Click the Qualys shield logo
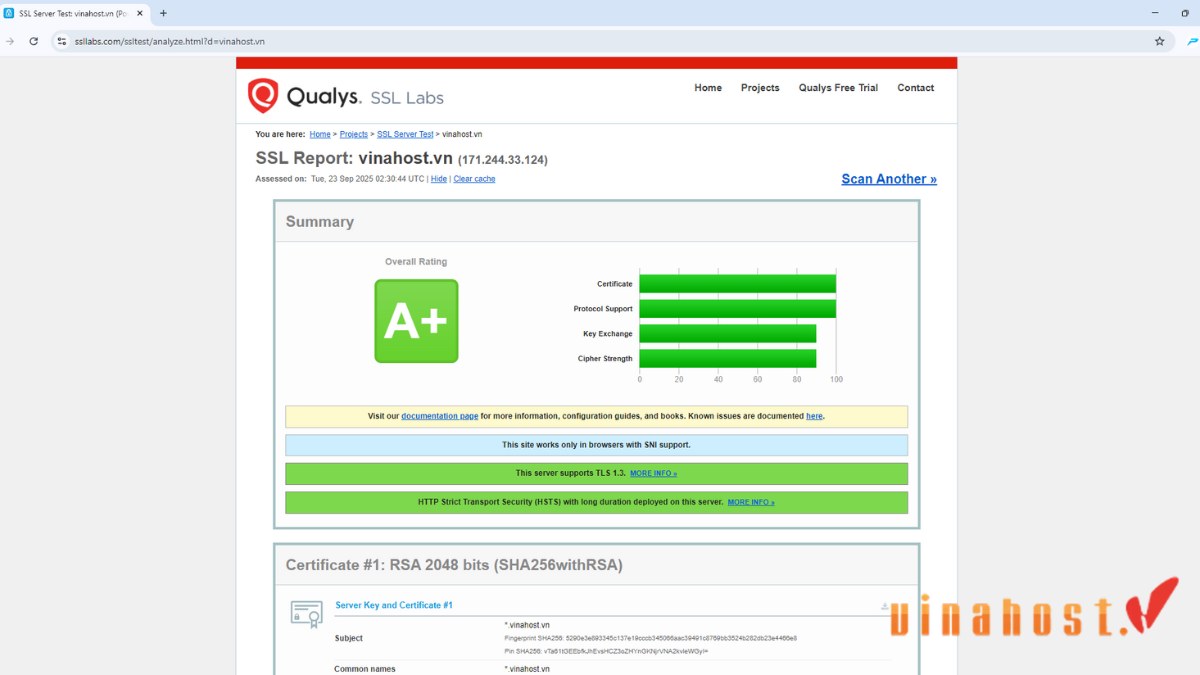Image resolution: width=1200 pixels, height=675 pixels. point(263,96)
